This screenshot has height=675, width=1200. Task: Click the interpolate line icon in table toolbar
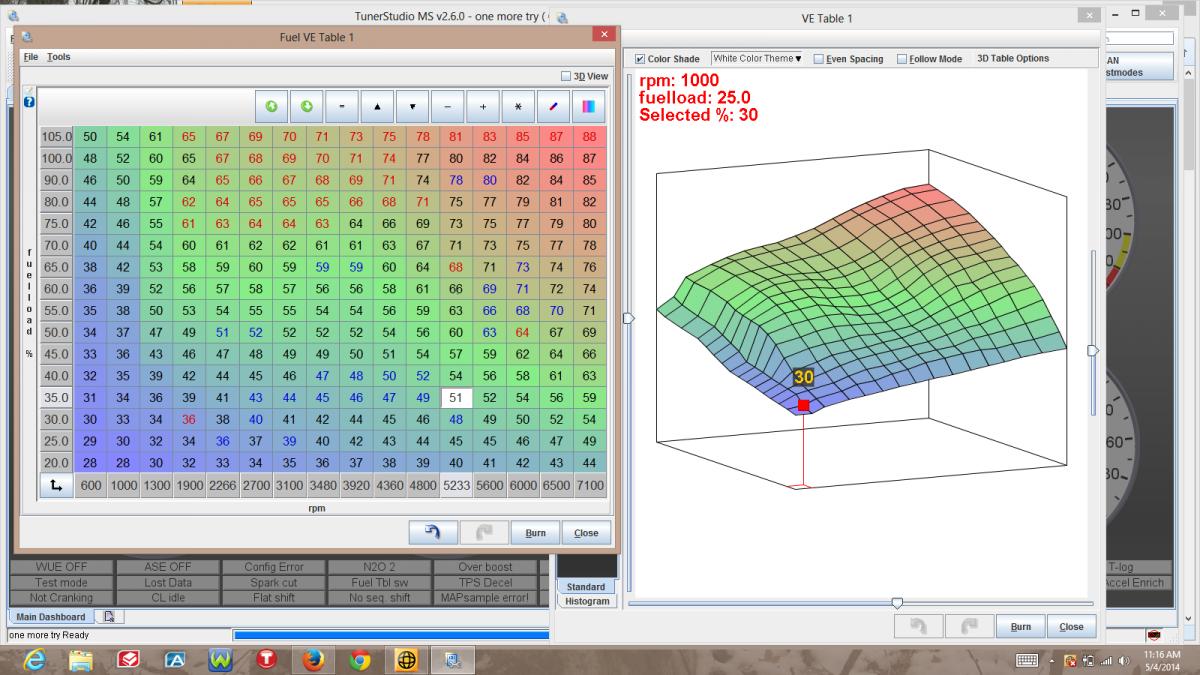(x=553, y=106)
